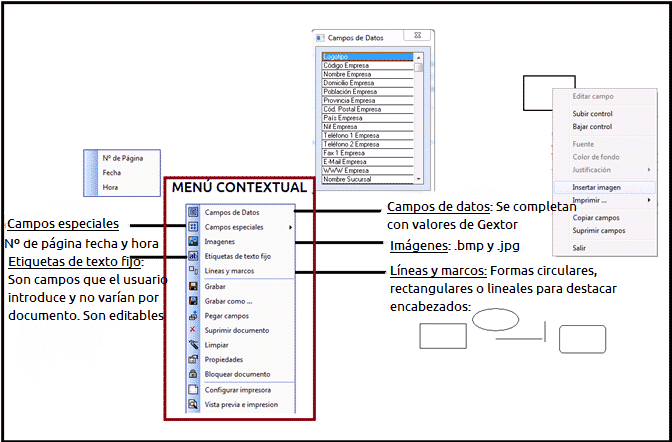Choose Suprimir campos in the field menu
Image resolution: width=672 pixels, height=442 pixels.
[x=604, y=231]
